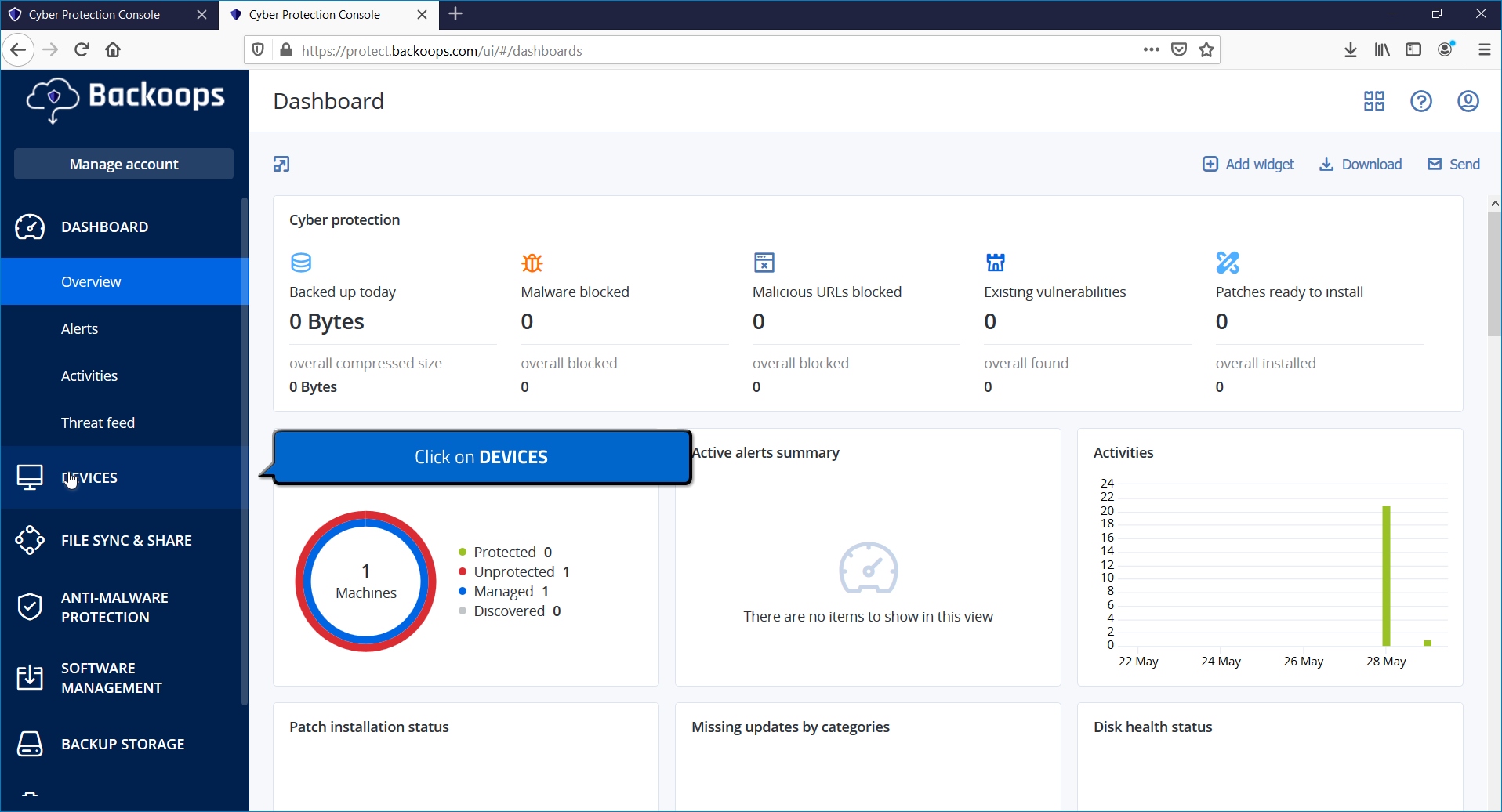Image resolution: width=1502 pixels, height=812 pixels.
Task: Click the Backup Storage drive icon
Action: [x=30, y=744]
